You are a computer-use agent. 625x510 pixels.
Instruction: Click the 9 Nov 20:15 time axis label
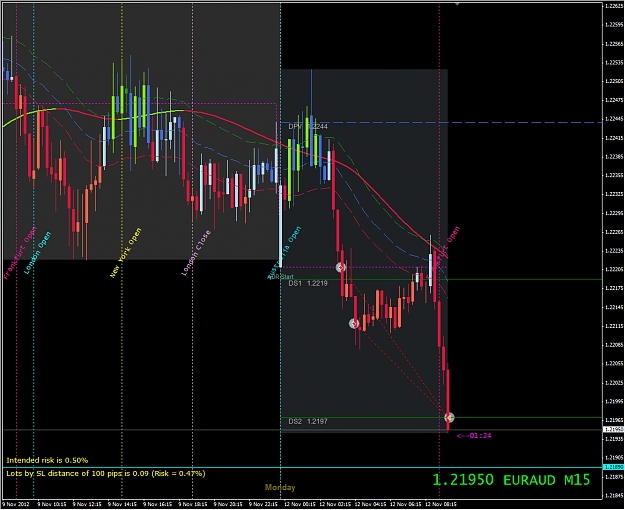click(228, 504)
